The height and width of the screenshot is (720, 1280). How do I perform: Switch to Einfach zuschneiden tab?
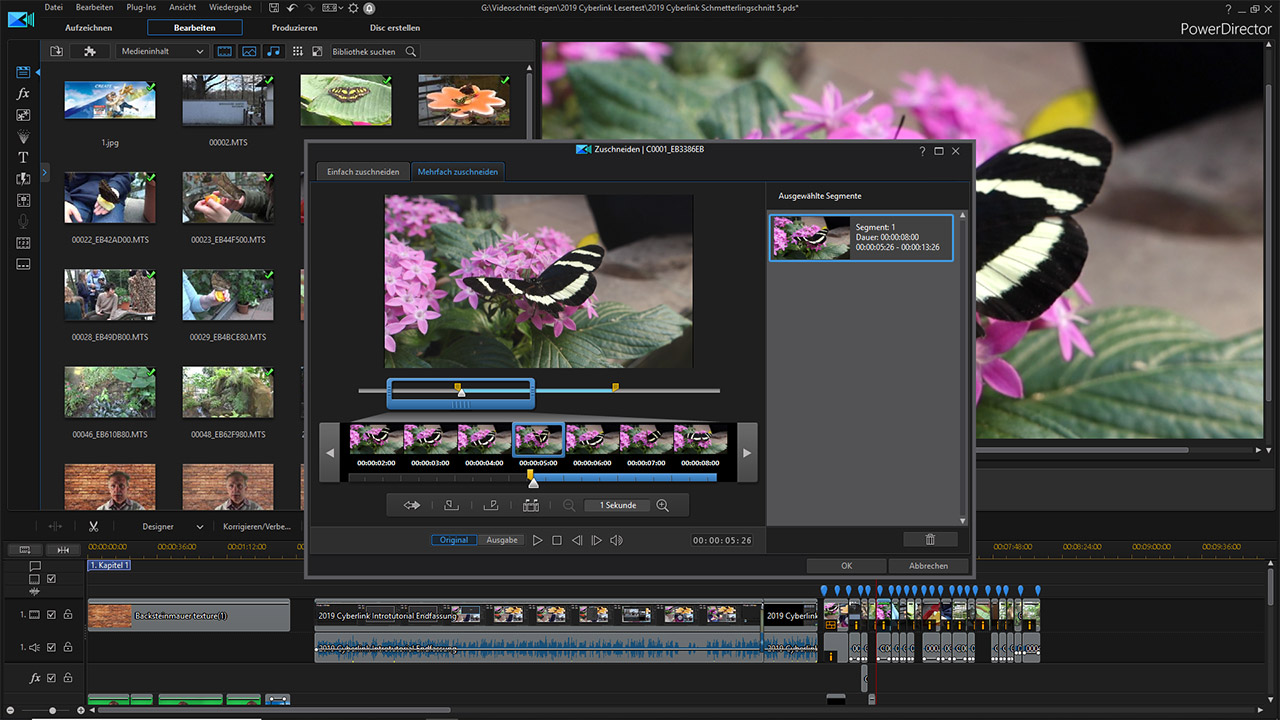click(363, 172)
